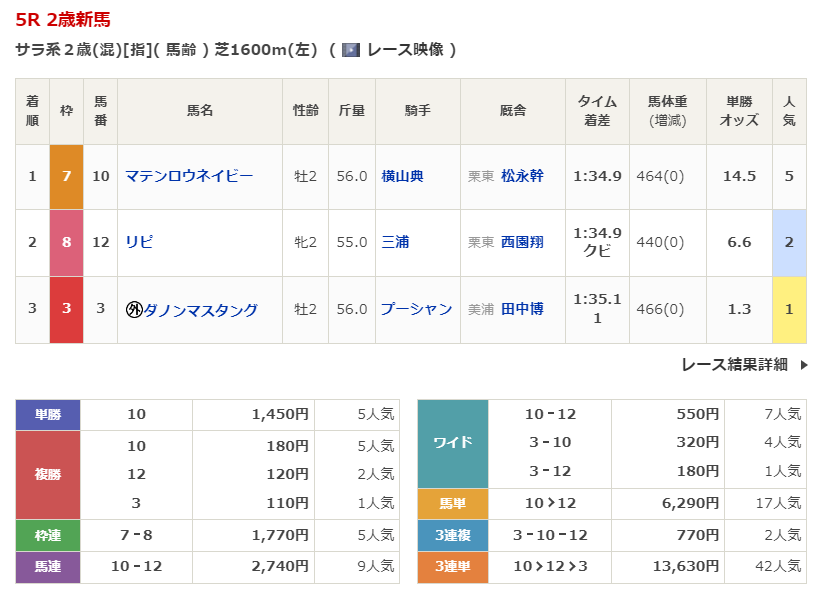
Task: Open jockey 三浦 profile
Action: [x=395, y=242]
